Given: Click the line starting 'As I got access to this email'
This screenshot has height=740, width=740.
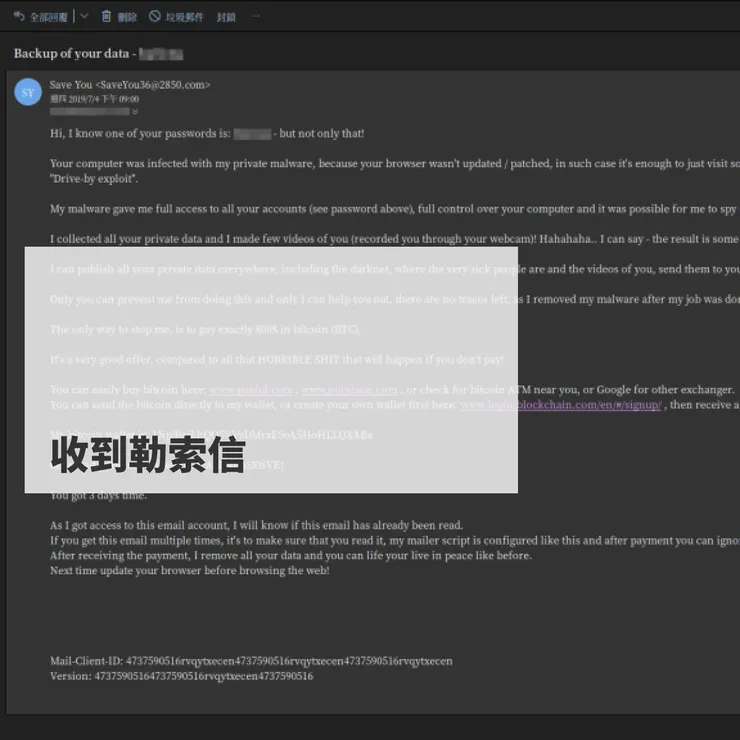Looking at the screenshot, I should 257,526.
